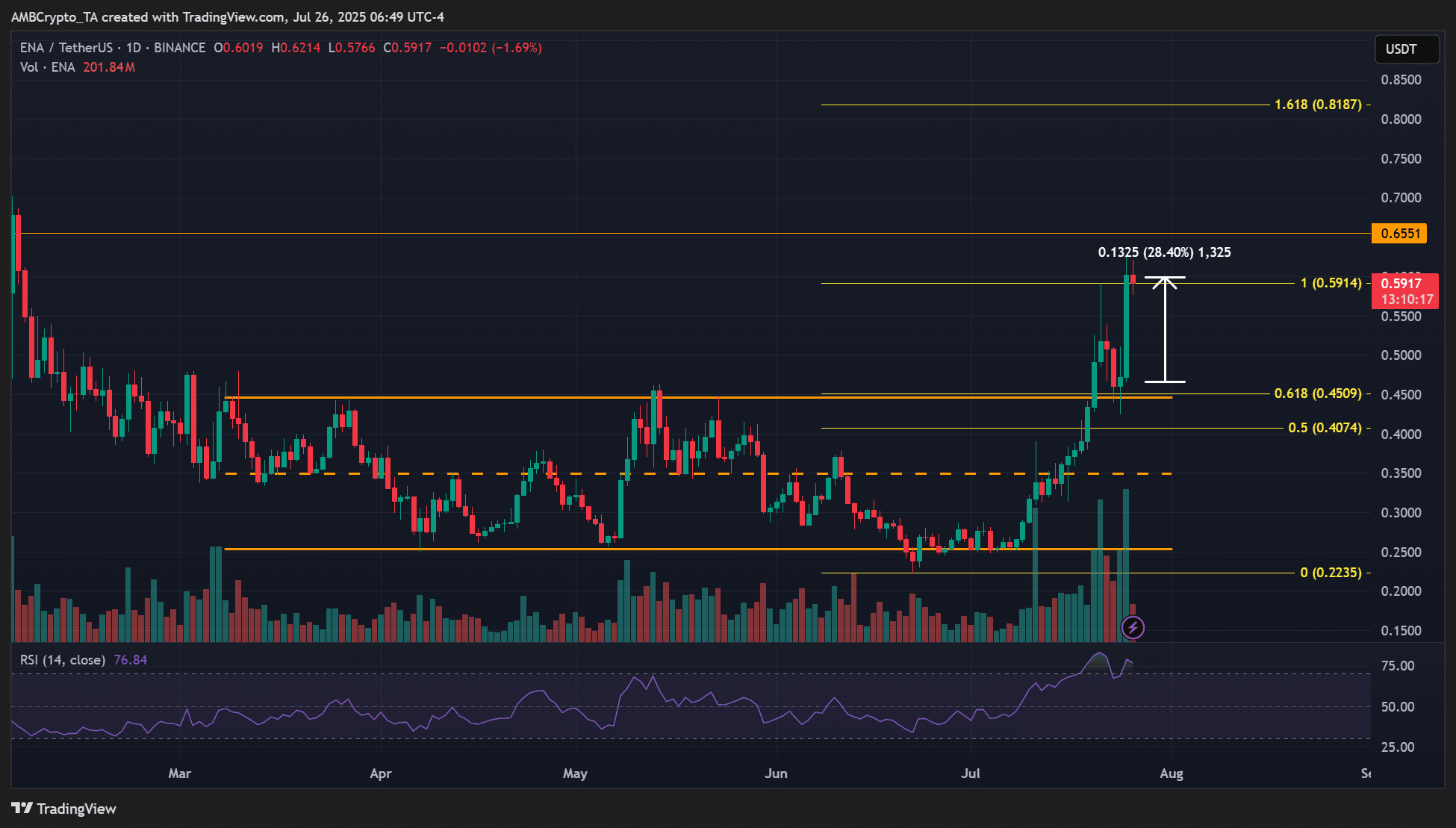Click the red 0.5917 current price label
This screenshot has width=1456, height=828.
(1404, 290)
